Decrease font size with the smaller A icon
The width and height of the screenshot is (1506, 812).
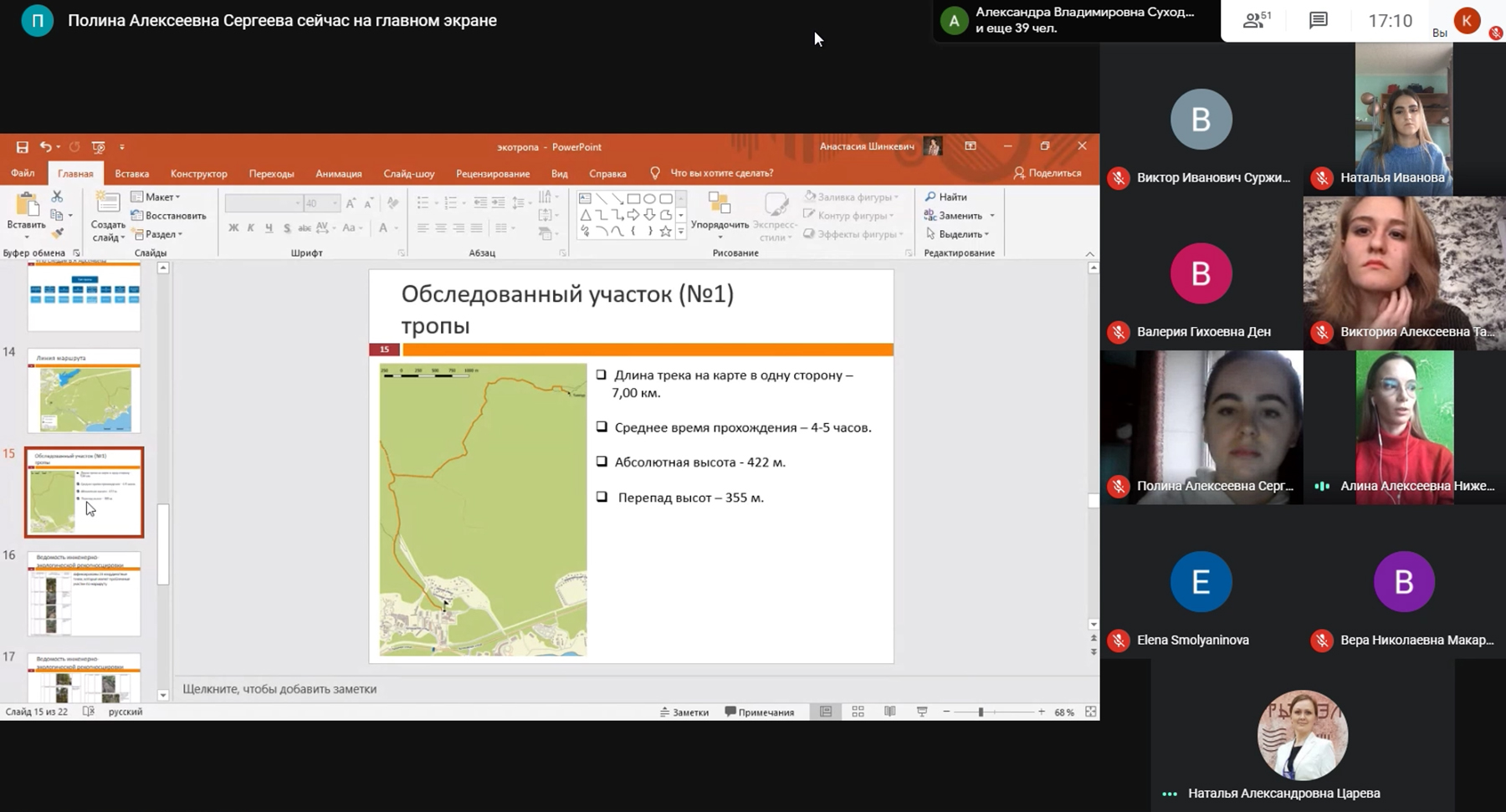click(x=368, y=203)
